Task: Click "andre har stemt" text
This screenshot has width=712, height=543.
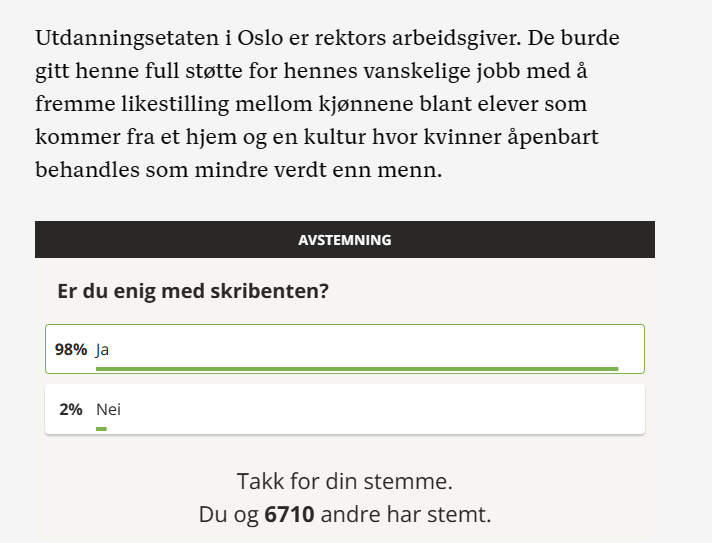Action: point(405,515)
